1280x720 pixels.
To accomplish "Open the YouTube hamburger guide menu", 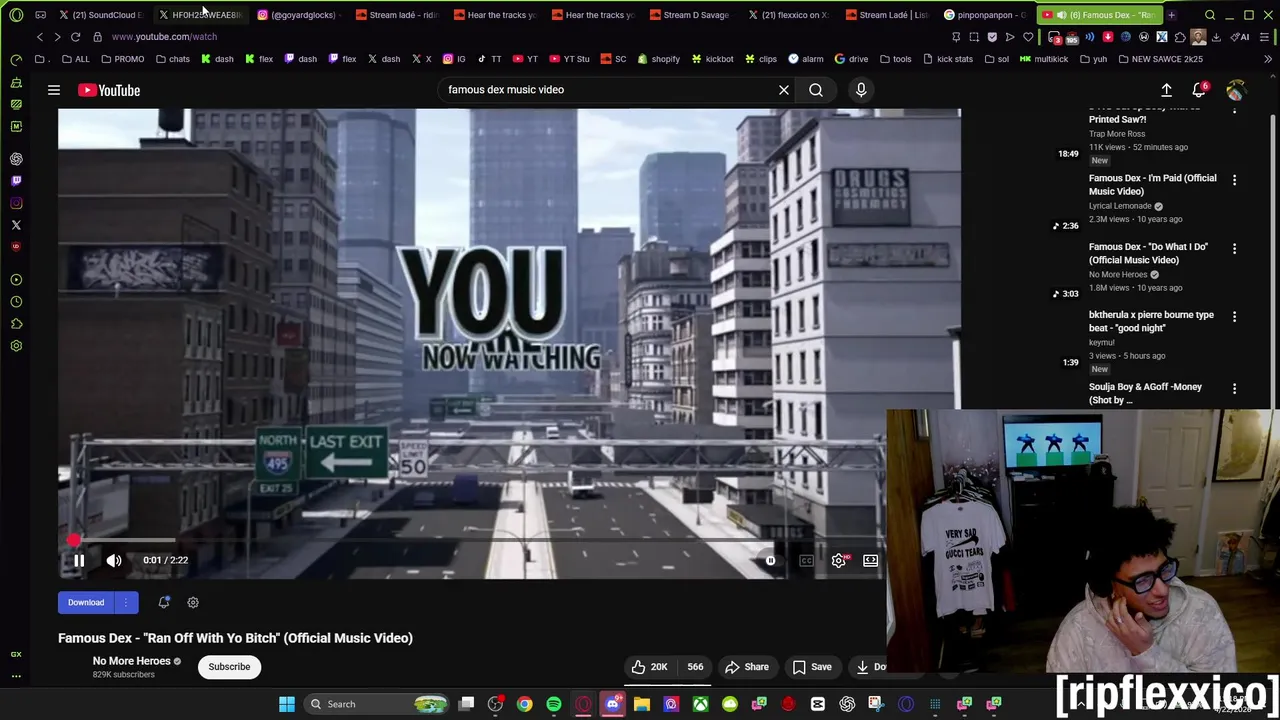I will (x=54, y=90).
